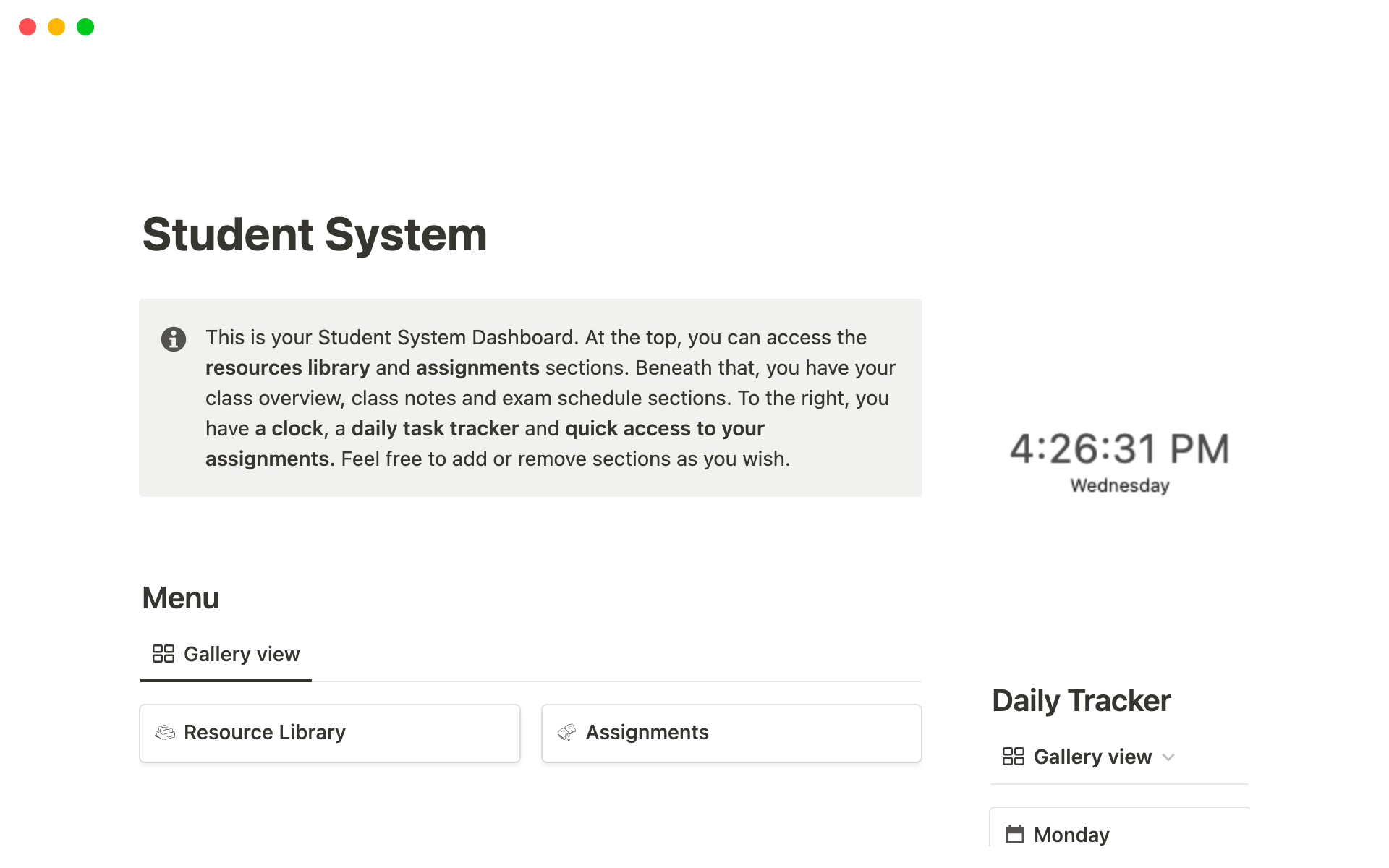This screenshot has height=868, width=1389.
Task: Click the books icon on Resource Library
Action: tap(165, 732)
